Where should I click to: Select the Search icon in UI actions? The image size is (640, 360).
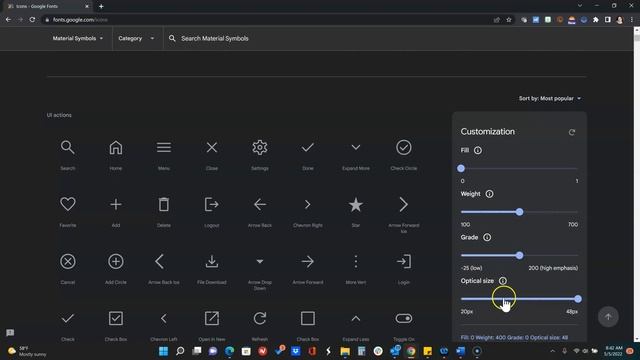[68, 147]
